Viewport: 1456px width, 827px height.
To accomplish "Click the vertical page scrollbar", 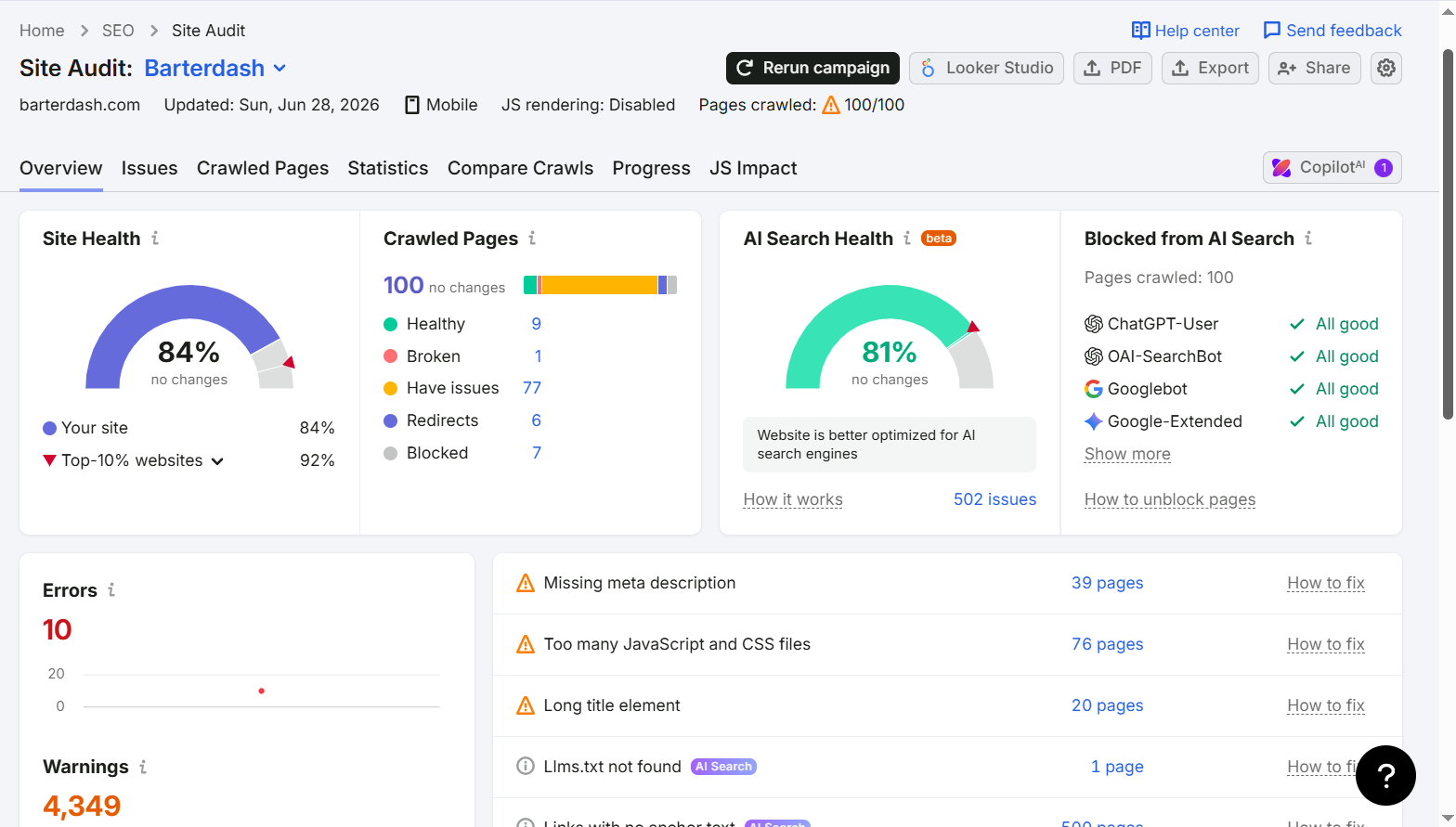I will click(1448, 232).
